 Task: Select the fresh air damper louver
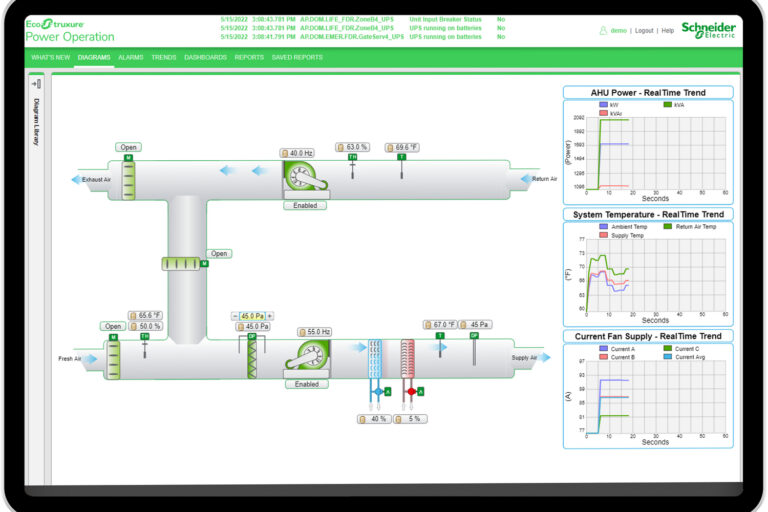tap(113, 360)
